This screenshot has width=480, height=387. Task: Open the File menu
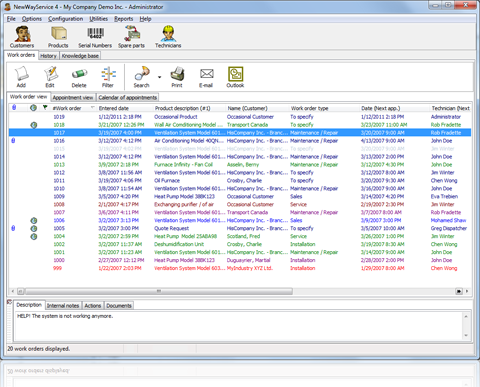[11, 19]
